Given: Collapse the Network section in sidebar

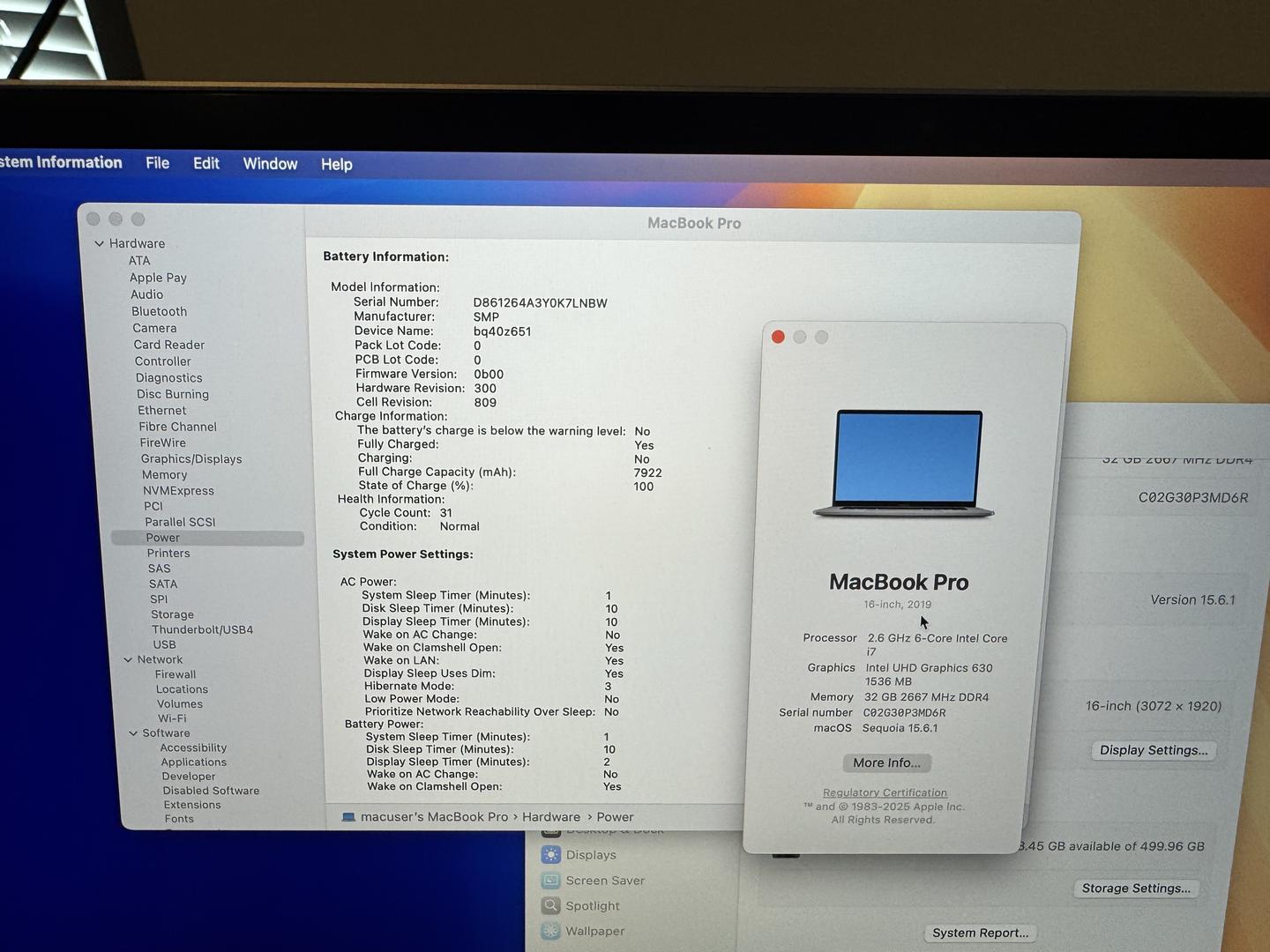Looking at the screenshot, I should tap(129, 659).
